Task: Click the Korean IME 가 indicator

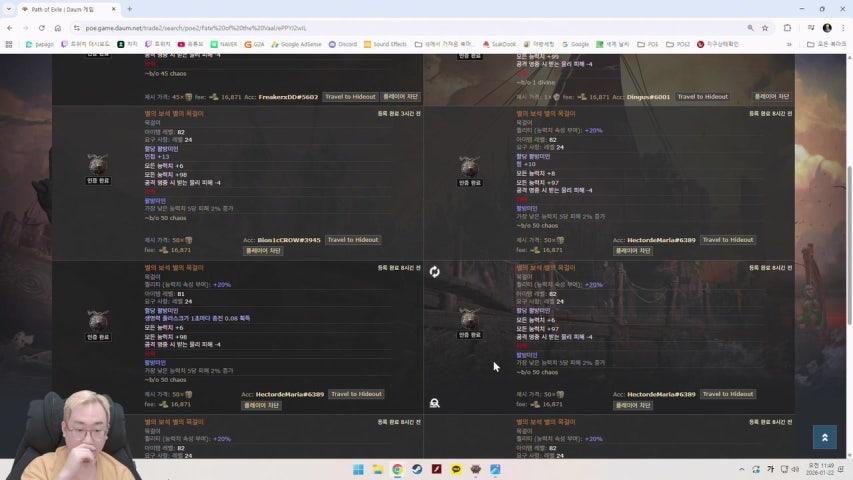Action: [x=770, y=469]
